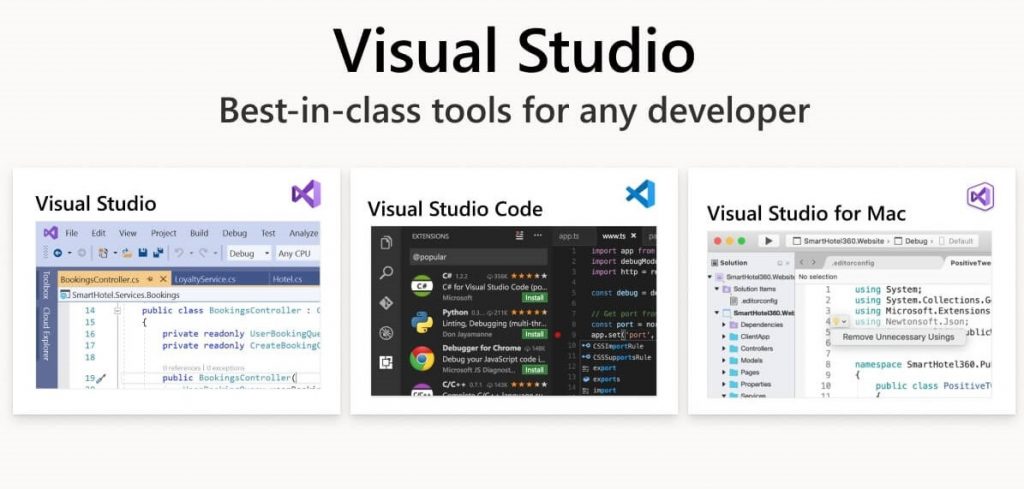
Task: Expand the Dependencies node in Solution
Action: 724,324
